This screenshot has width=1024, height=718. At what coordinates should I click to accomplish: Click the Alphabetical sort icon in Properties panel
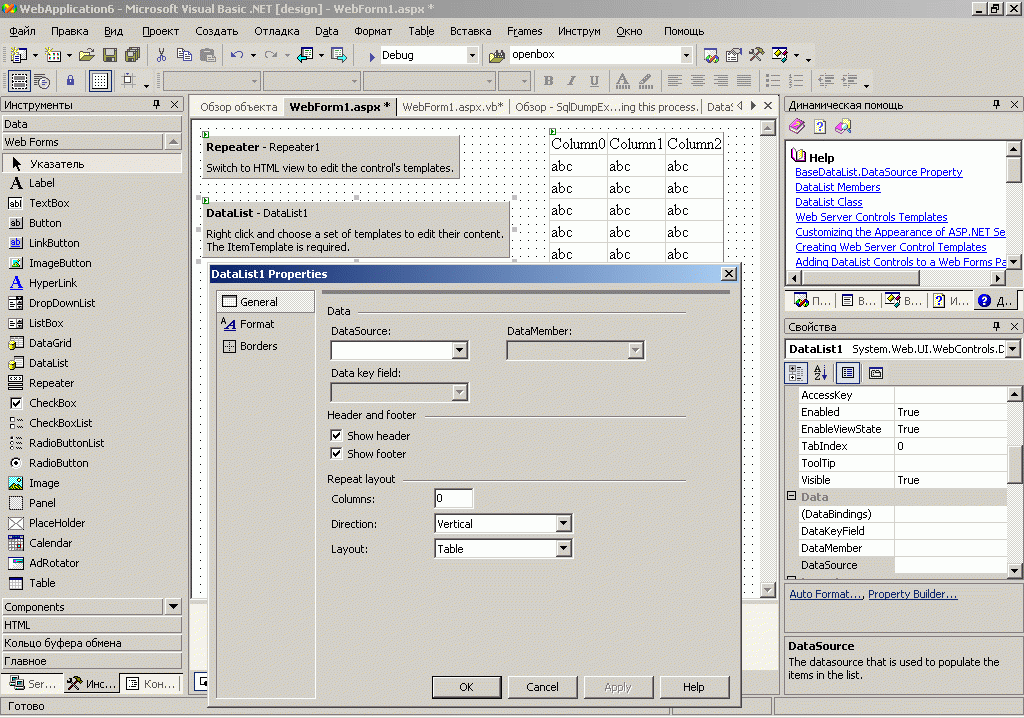coord(820,372)
